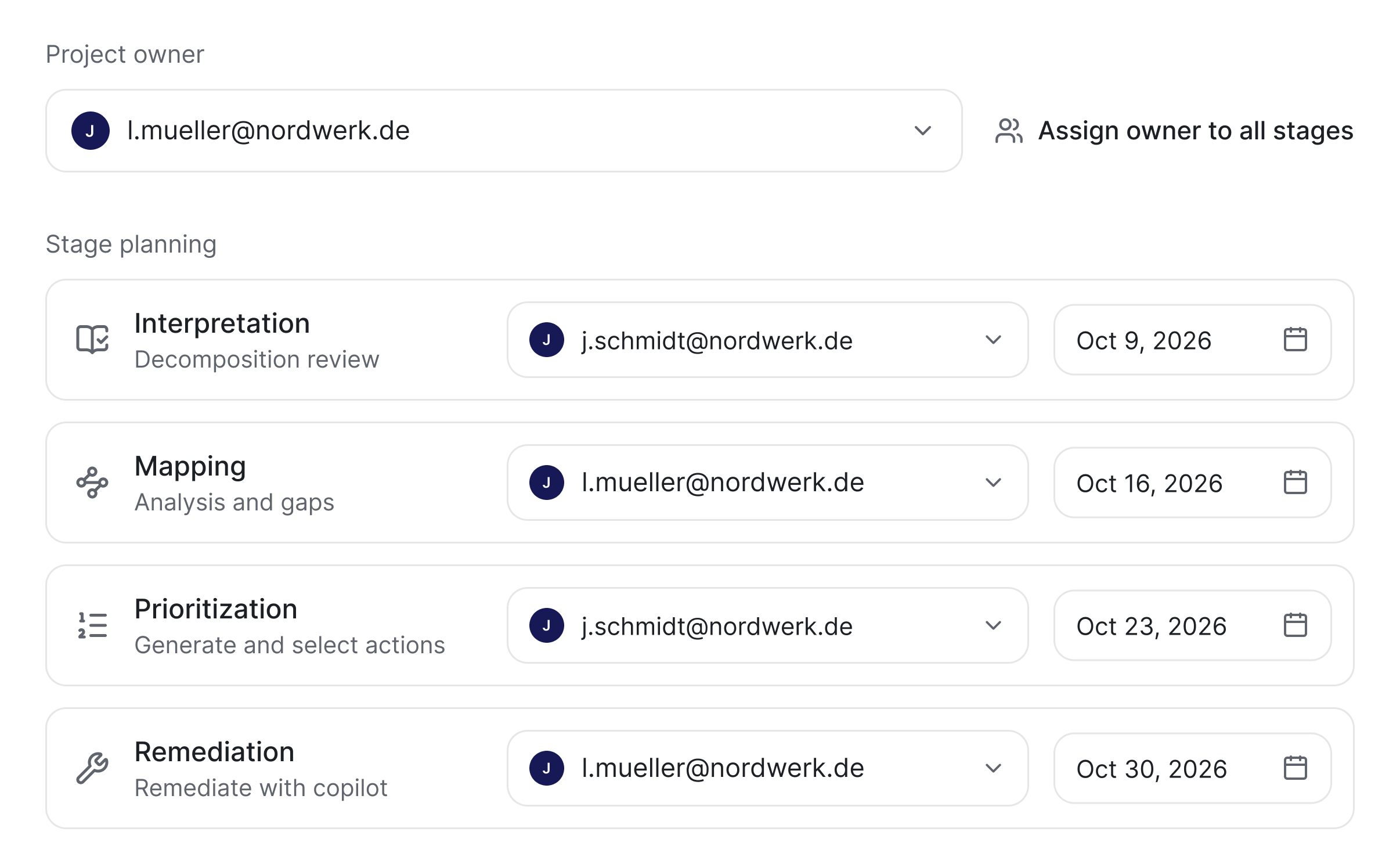Click the Prioritization stage title
The image size is (1400, 864).
216,609
